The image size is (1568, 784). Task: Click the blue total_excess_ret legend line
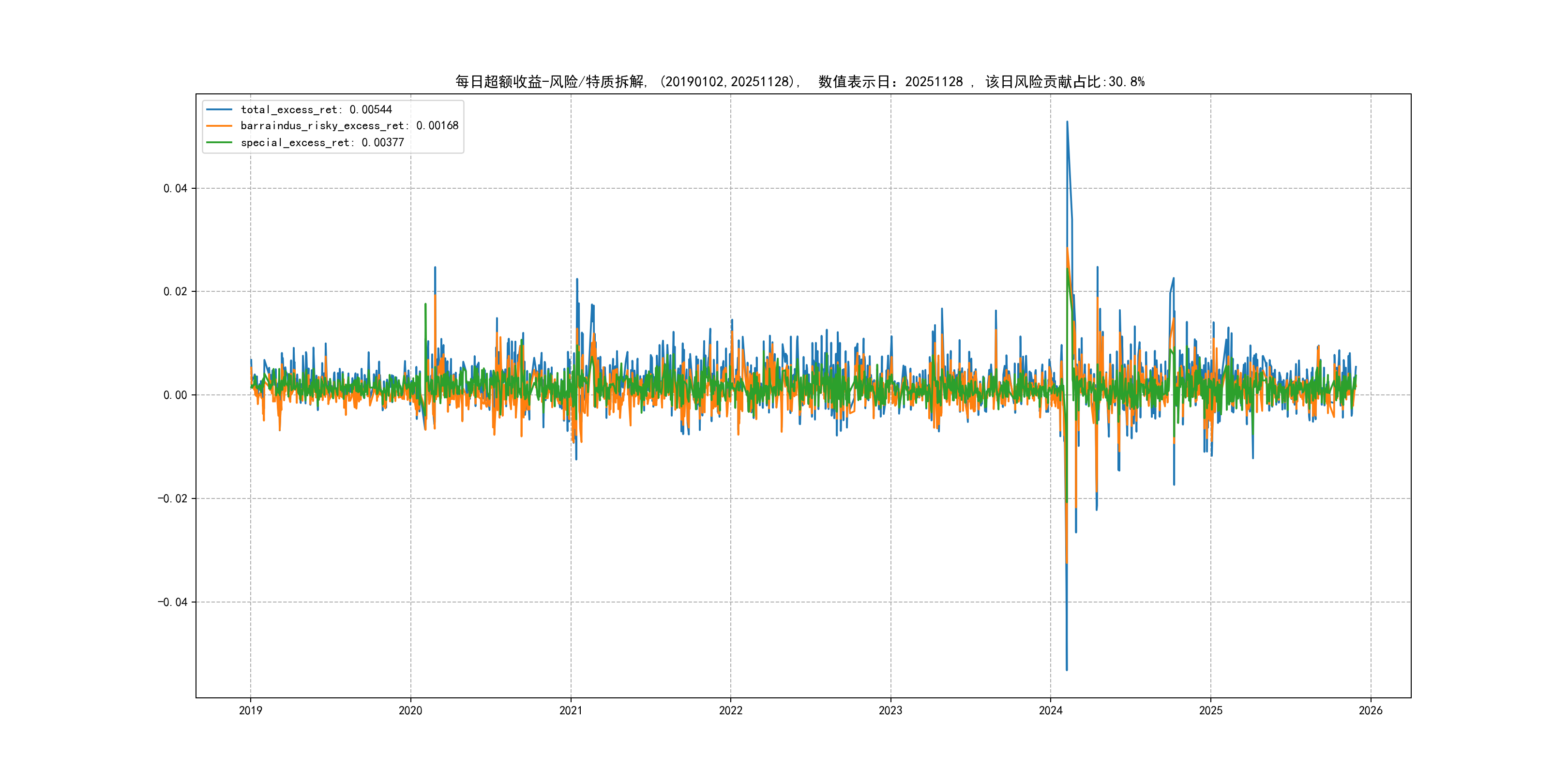click(x=219, y=109)
